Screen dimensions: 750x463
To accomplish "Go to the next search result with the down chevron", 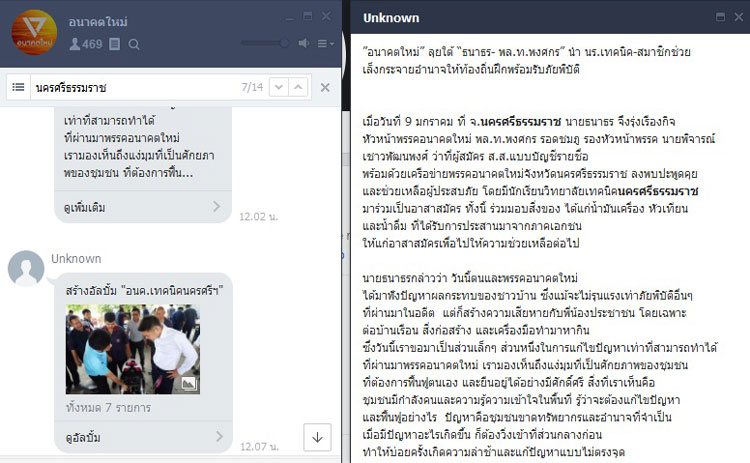I will (x=279, y=87).
